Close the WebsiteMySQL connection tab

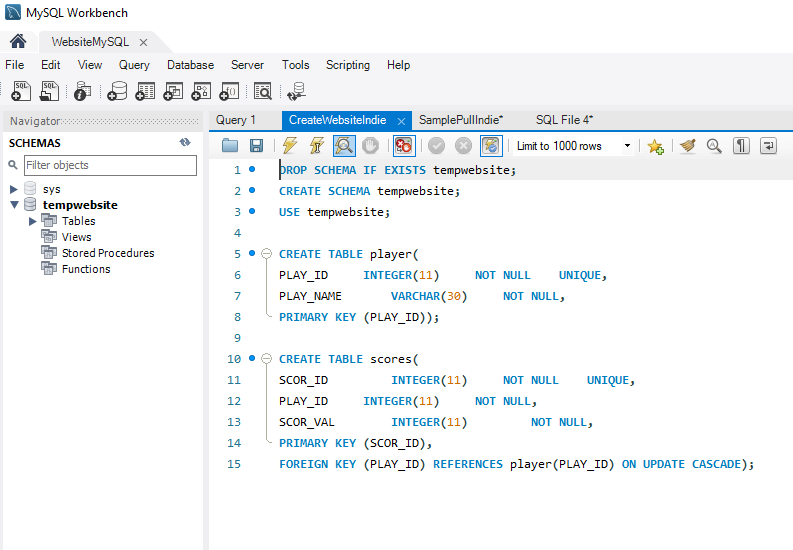pyautogui.click(x=143, y=42)
